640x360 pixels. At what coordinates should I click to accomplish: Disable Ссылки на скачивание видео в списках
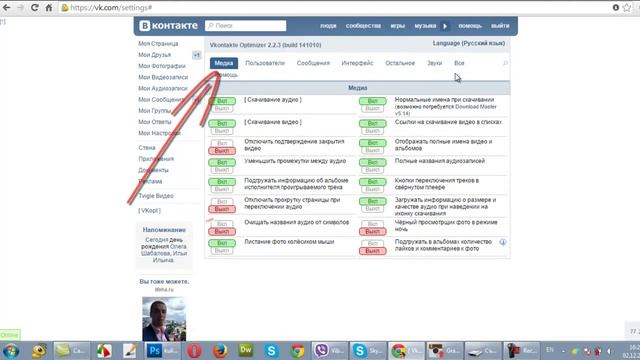[x=372, y=131]
